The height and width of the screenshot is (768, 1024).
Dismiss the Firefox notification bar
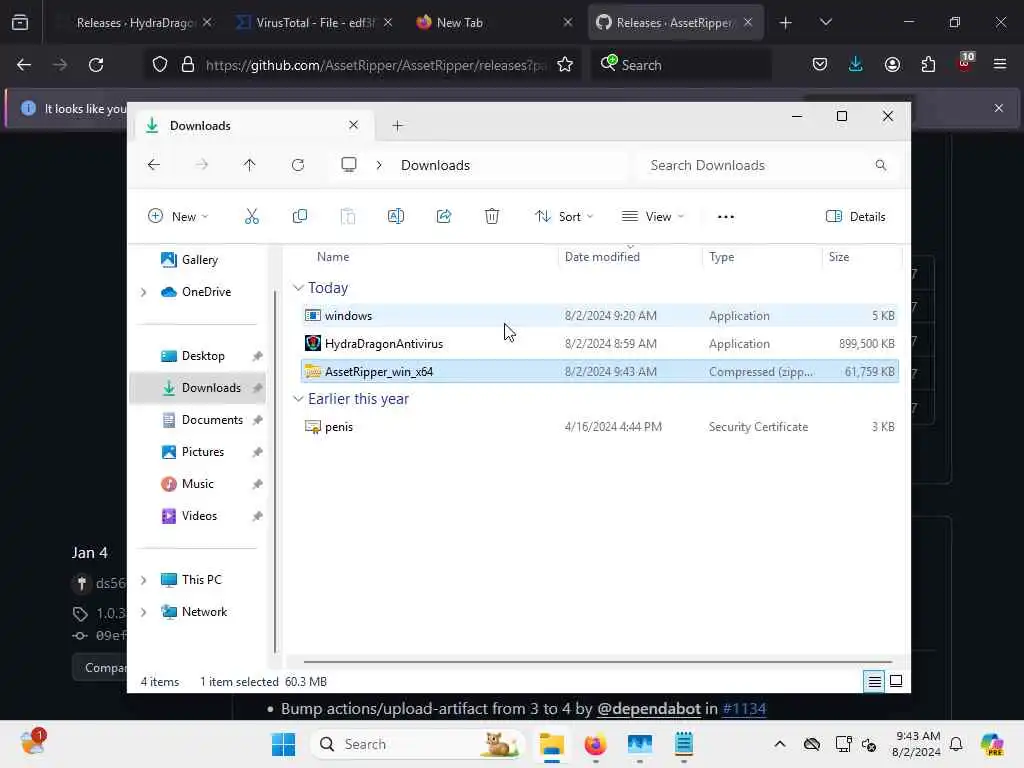pos(999,108)
